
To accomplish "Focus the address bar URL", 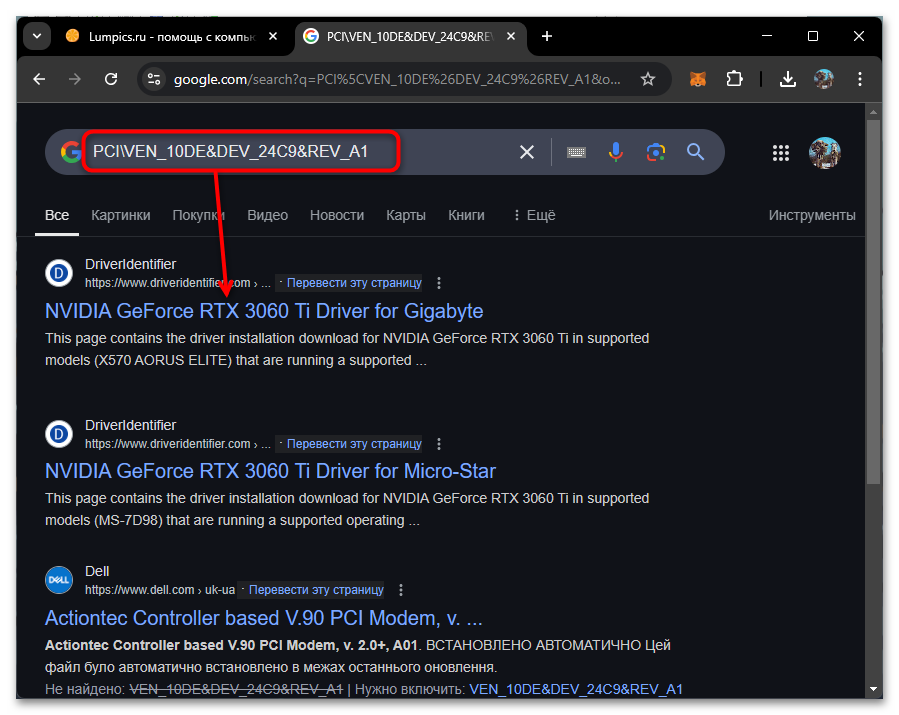I will click(397, 79).
